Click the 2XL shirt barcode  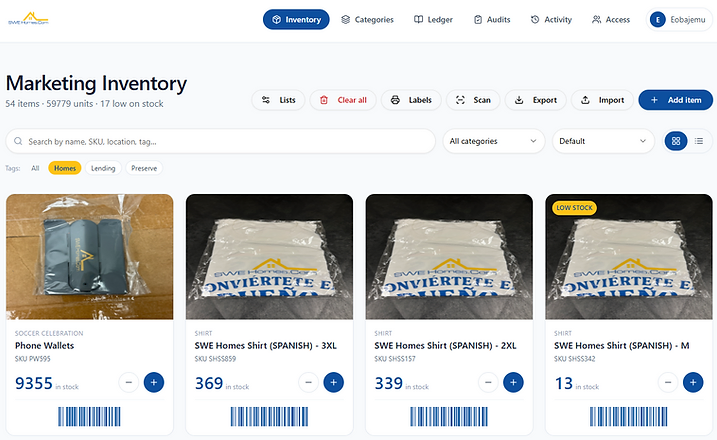[449, 417]
